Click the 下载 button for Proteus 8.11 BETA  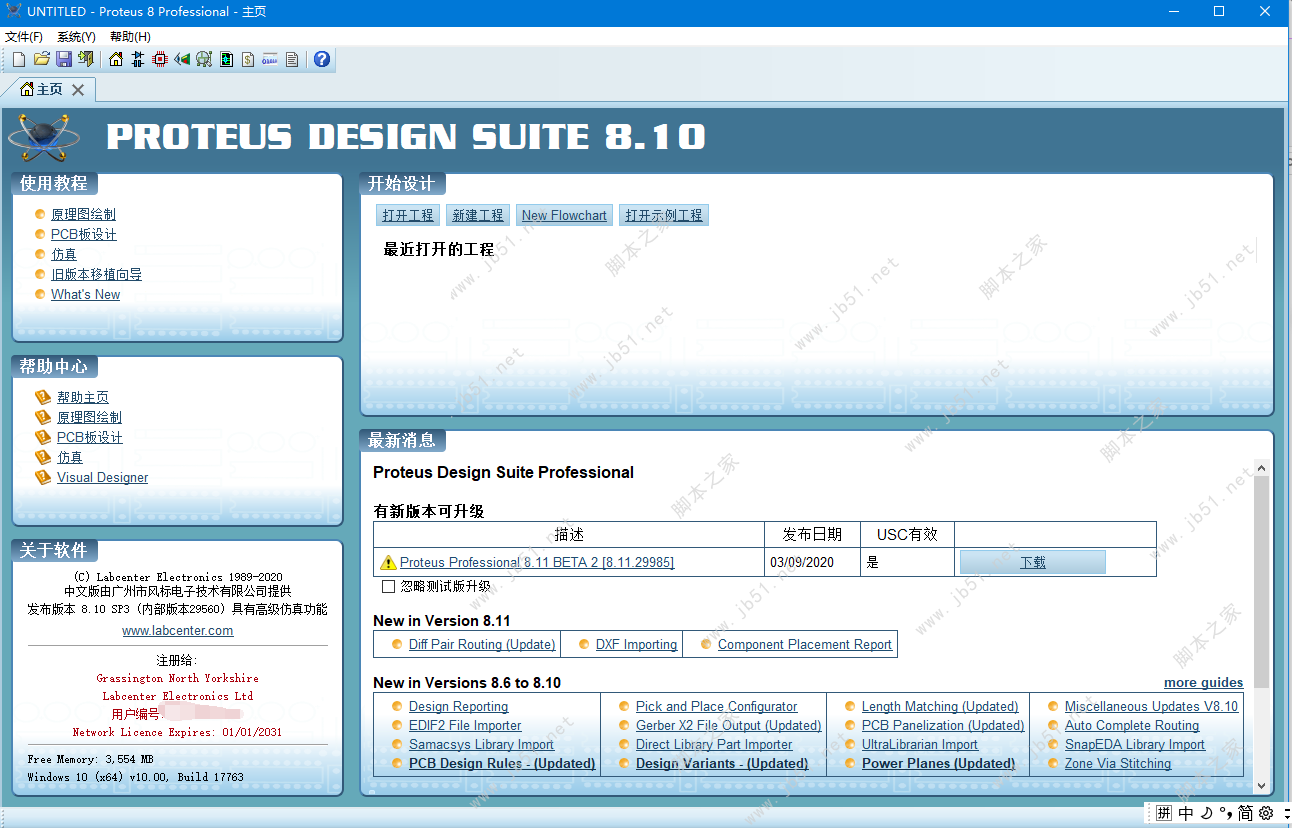[1032, 561]
